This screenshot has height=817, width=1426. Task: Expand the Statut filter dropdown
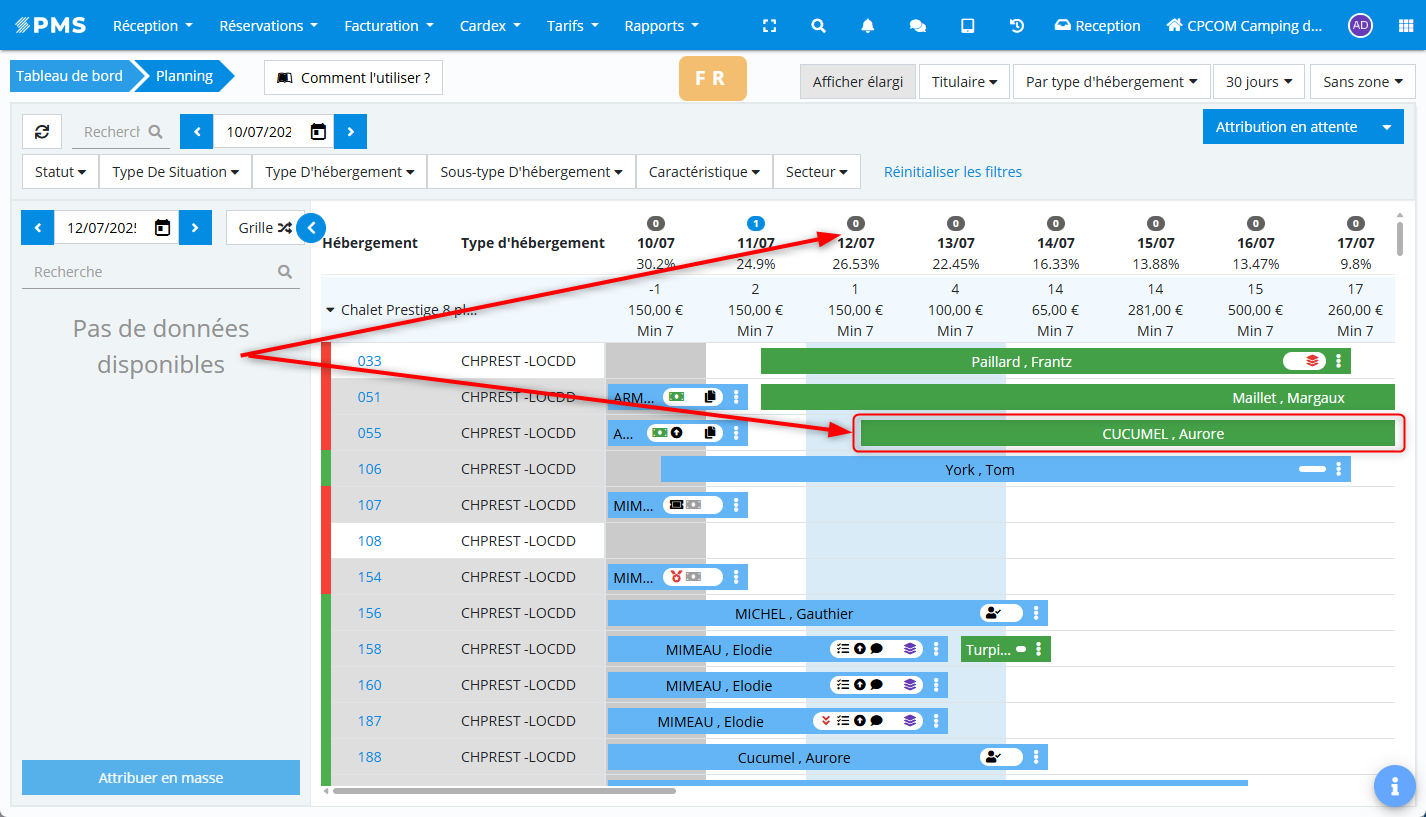[60, 172]
